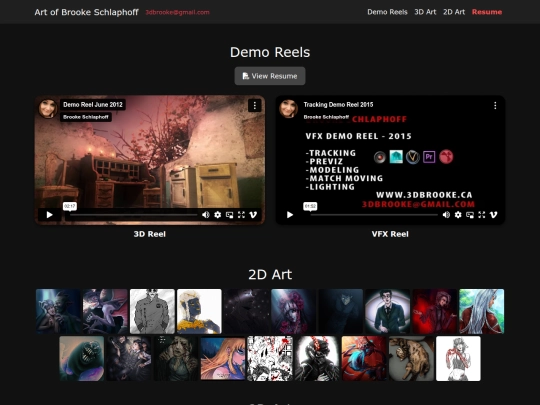This screenshot has height=405, width=540.
Task: Play the Demo Reel June 2012 video
Action: tap(50, 215)
